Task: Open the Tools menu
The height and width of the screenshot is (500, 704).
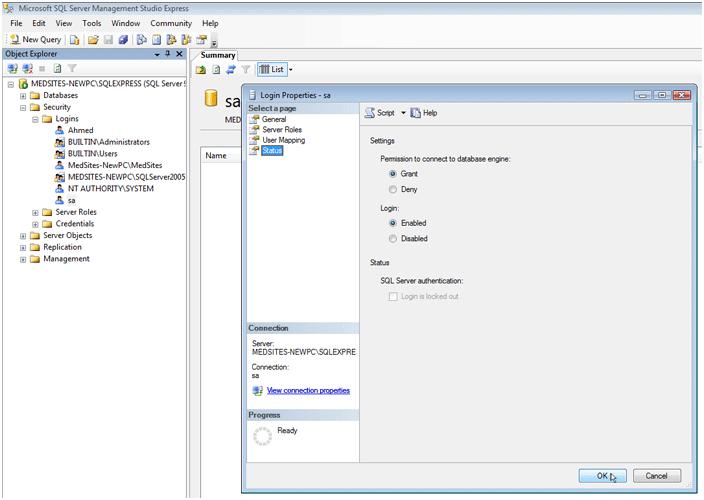Action: (x=92, y=23)
